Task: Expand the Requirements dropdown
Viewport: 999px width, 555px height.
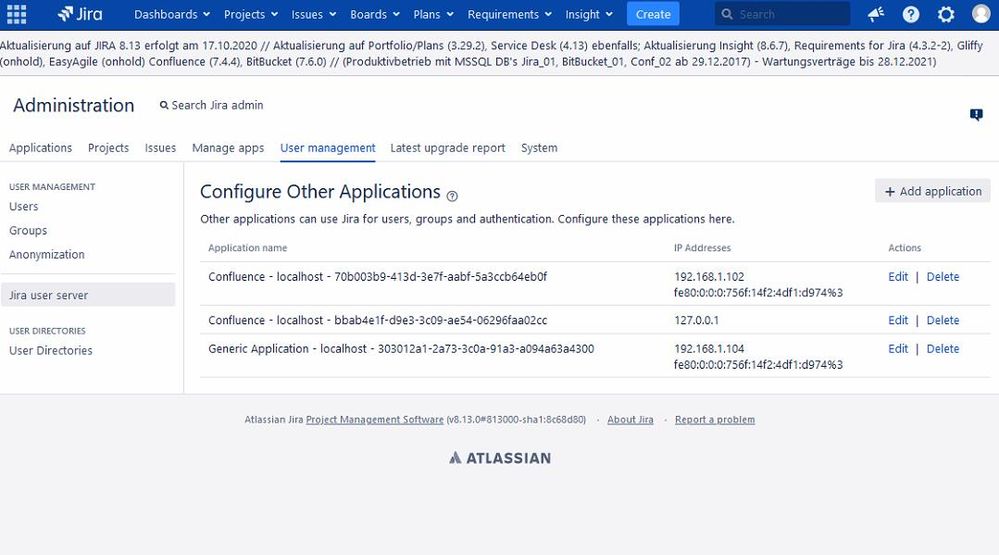Action: click(x=510, y=14)
